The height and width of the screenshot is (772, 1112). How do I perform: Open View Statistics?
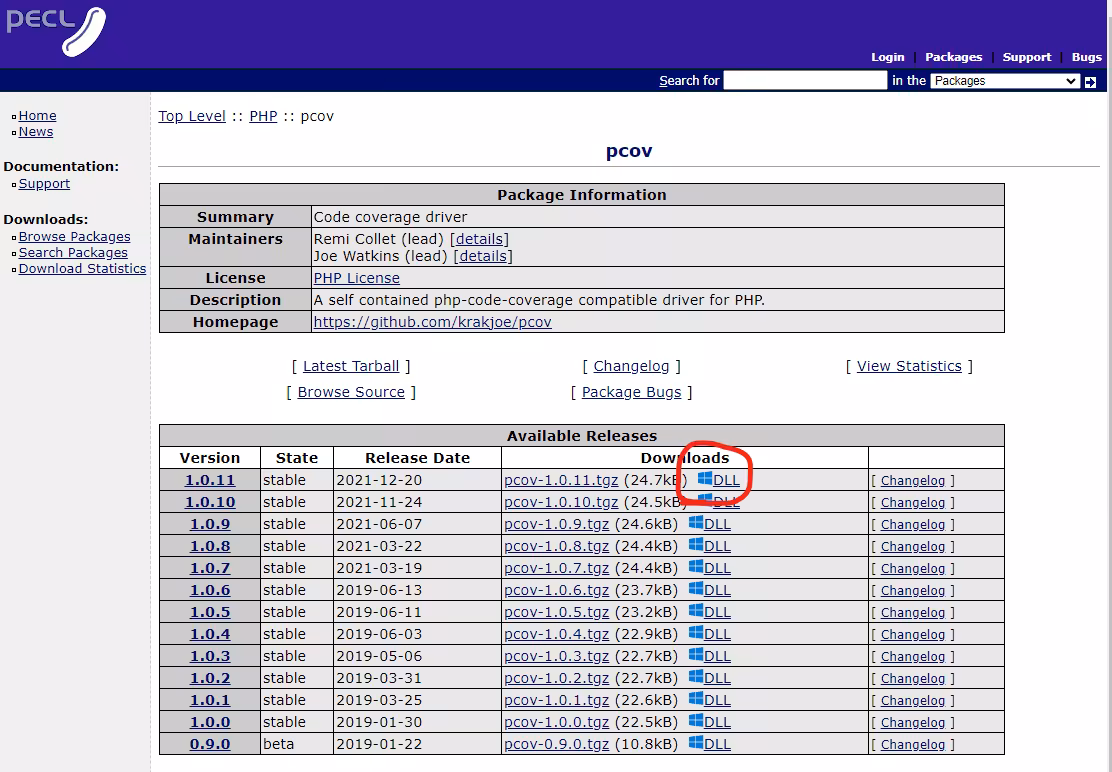coord(909,367)
